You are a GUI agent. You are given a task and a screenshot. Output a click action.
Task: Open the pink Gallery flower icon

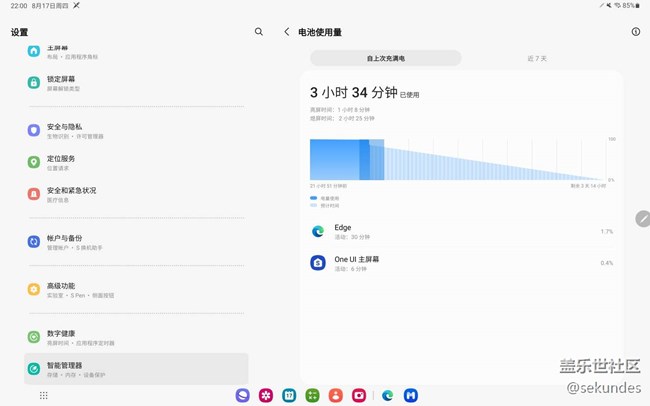tap(266, 395)
